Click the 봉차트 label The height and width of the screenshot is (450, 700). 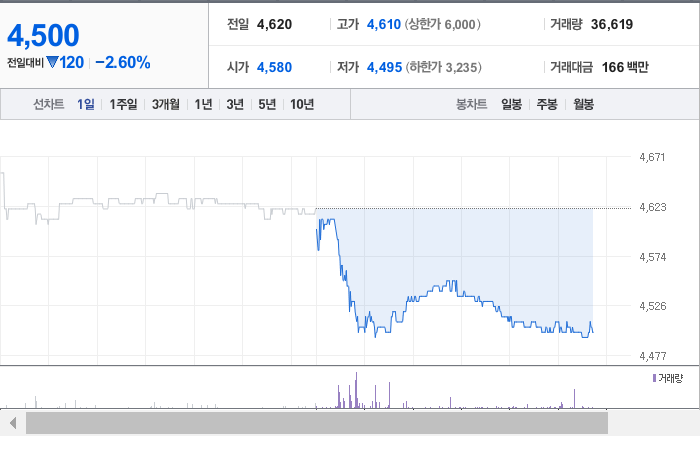point(471,104)
